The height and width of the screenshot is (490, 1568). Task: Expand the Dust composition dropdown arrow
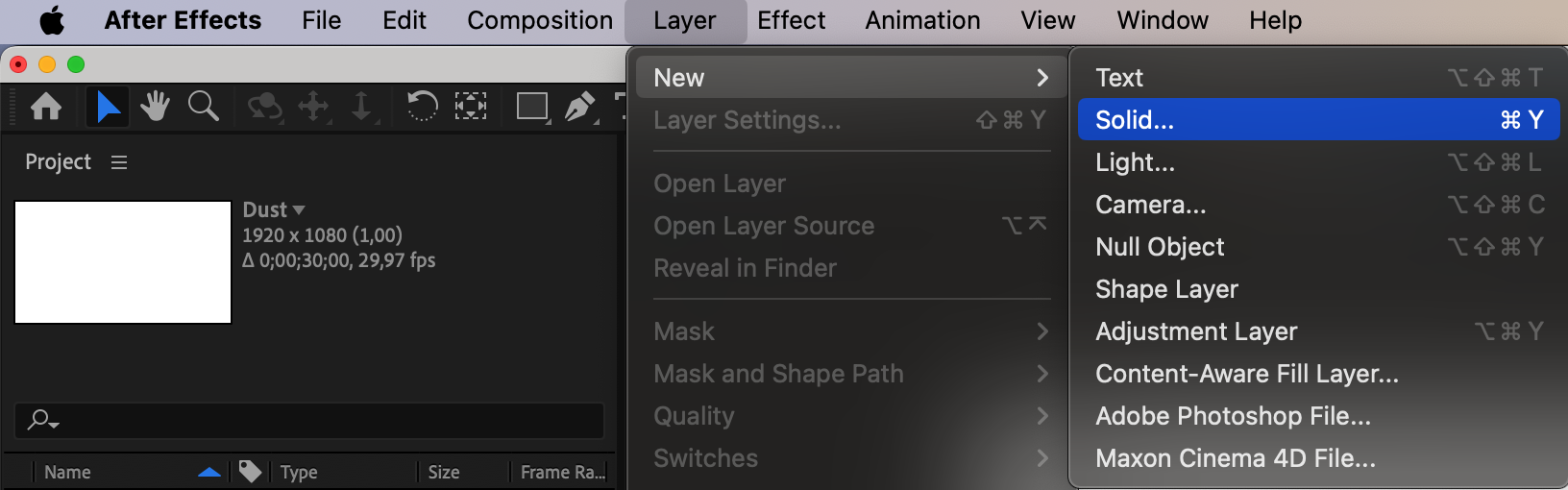coord(299,209)
